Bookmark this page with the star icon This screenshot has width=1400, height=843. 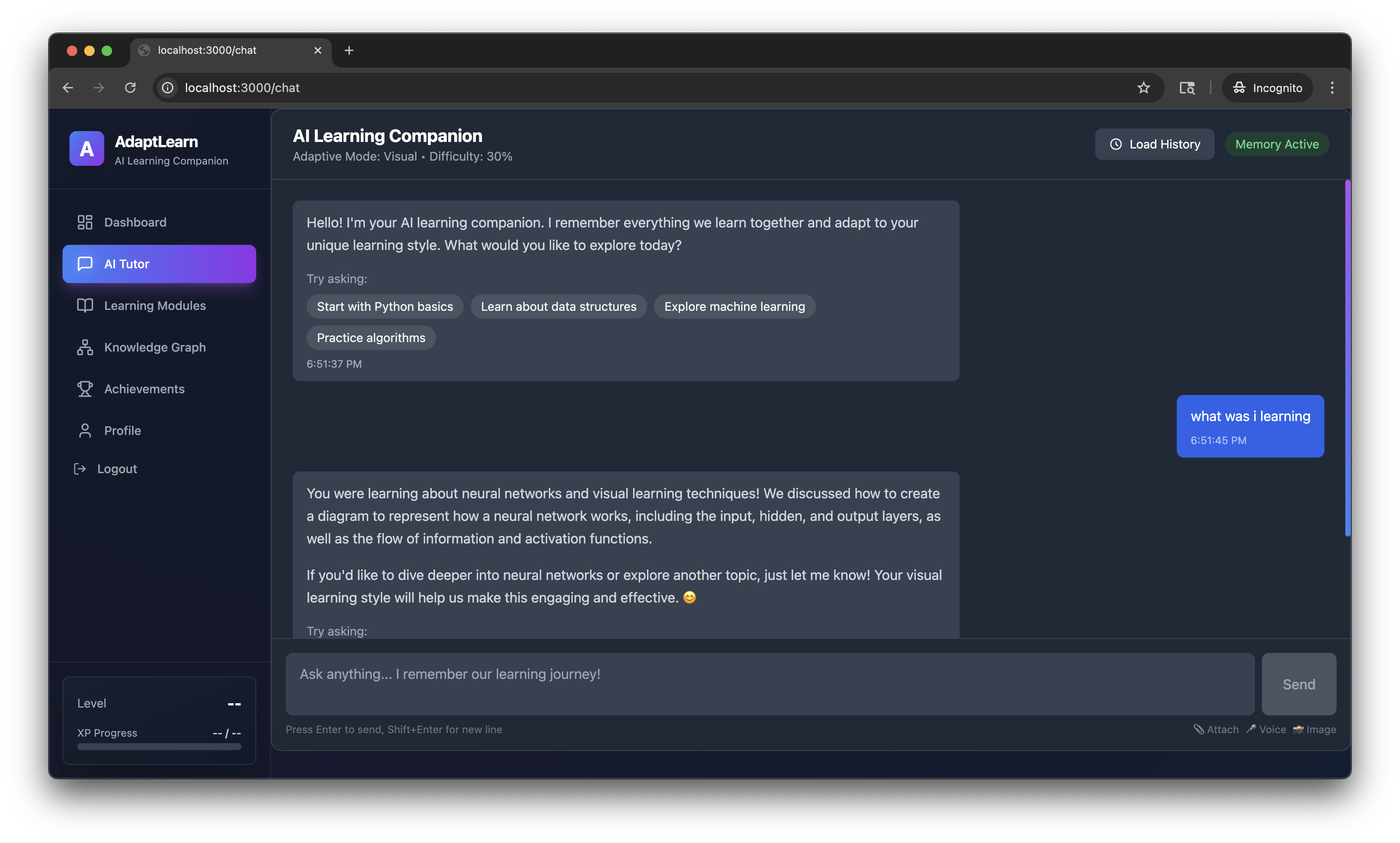pyautogui.click(x=1143, y=88)
